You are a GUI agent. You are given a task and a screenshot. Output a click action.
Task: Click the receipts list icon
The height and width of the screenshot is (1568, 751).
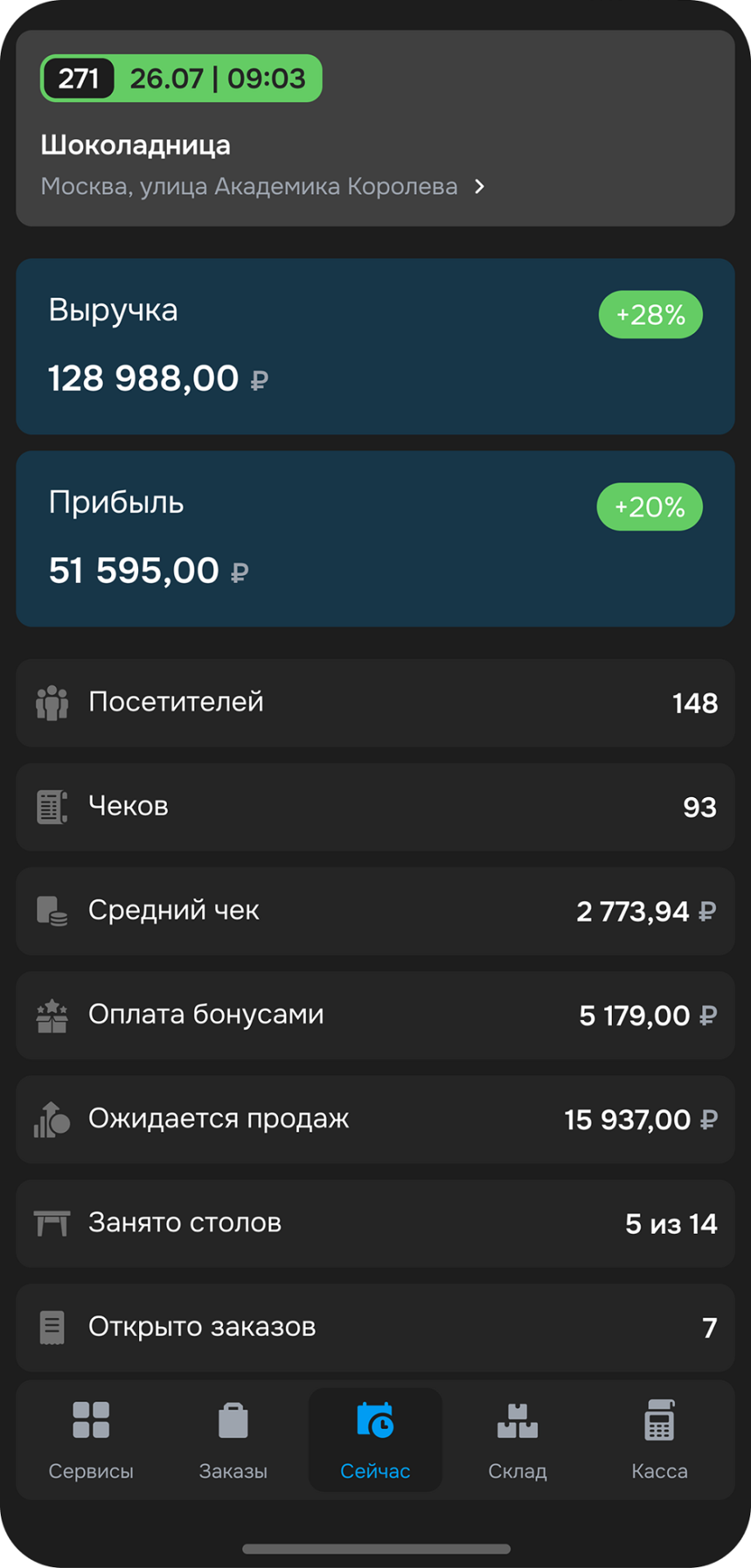51,807
